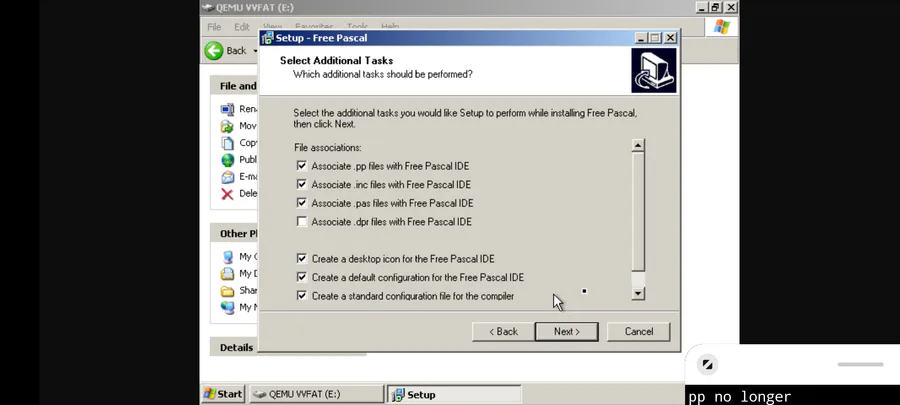This screenshot has height=405, width=900.
Task: Click the My Computer icon in Other Places
Action: (228, 256)
